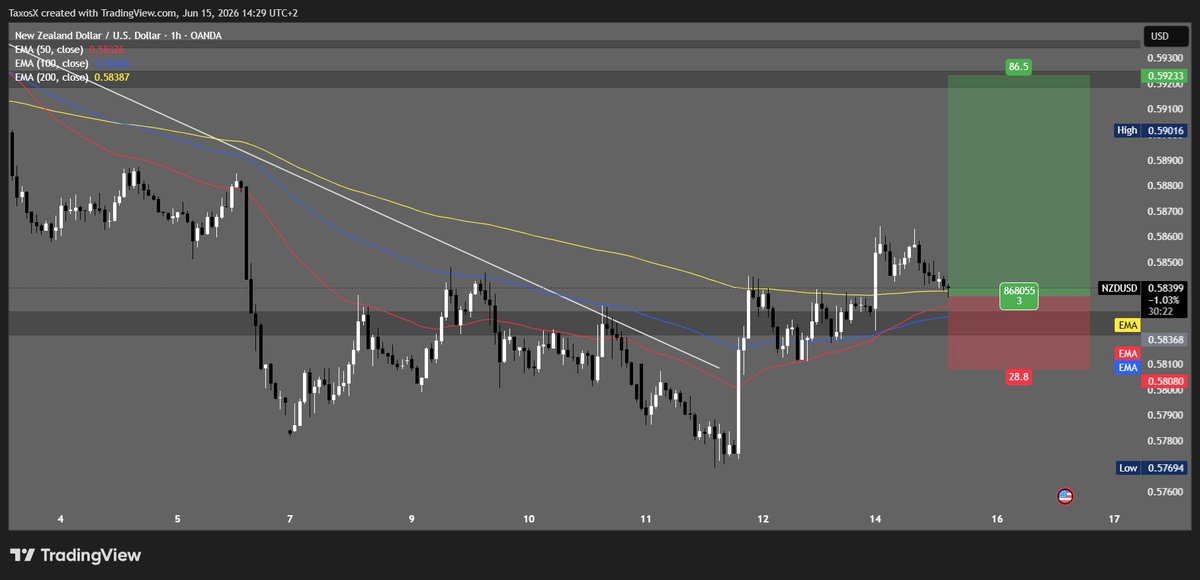Click date 12 on the time axis
The width and height of the screenshot is (1200, 580).
pos(763,519)
